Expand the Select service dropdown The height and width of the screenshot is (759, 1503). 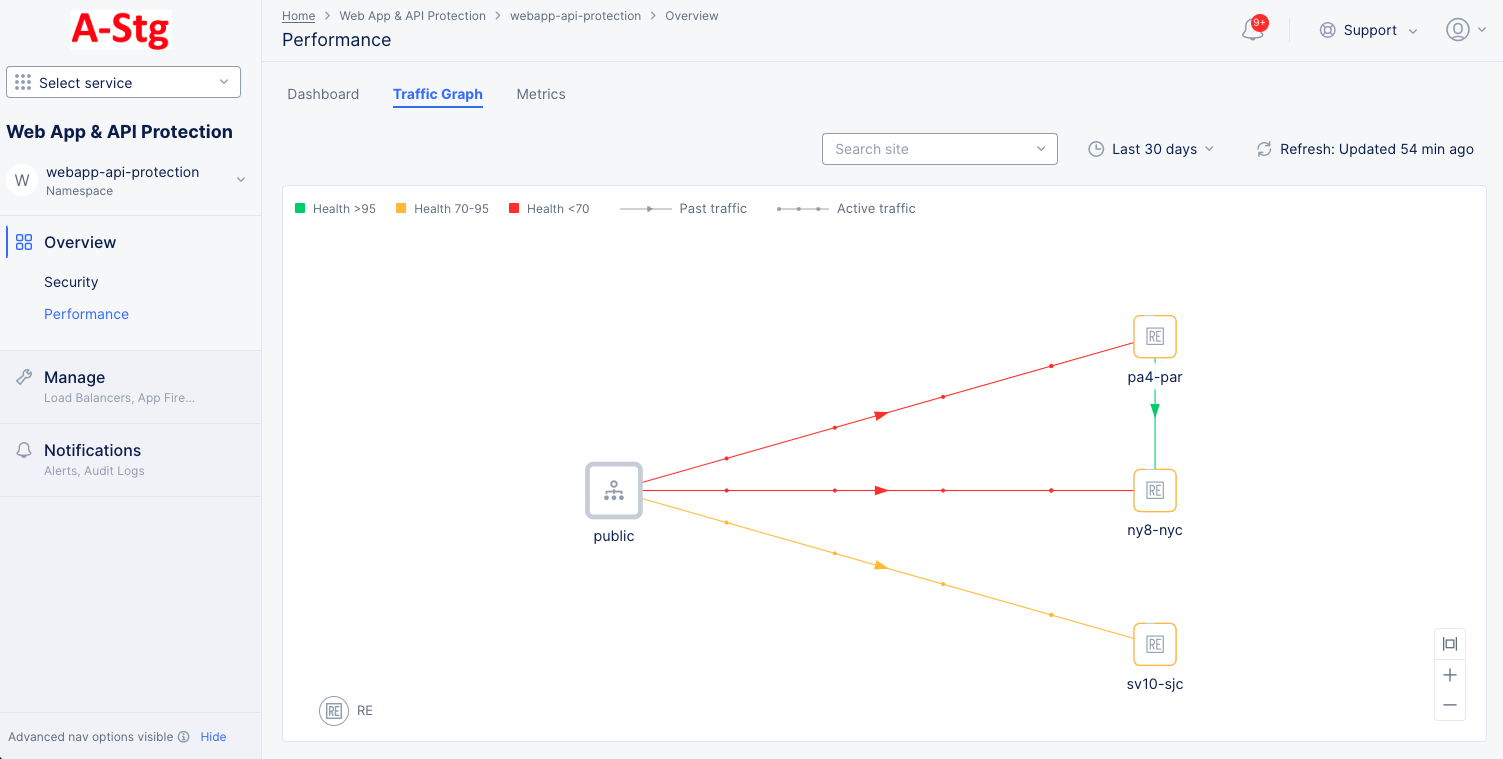tap(123, 83)
